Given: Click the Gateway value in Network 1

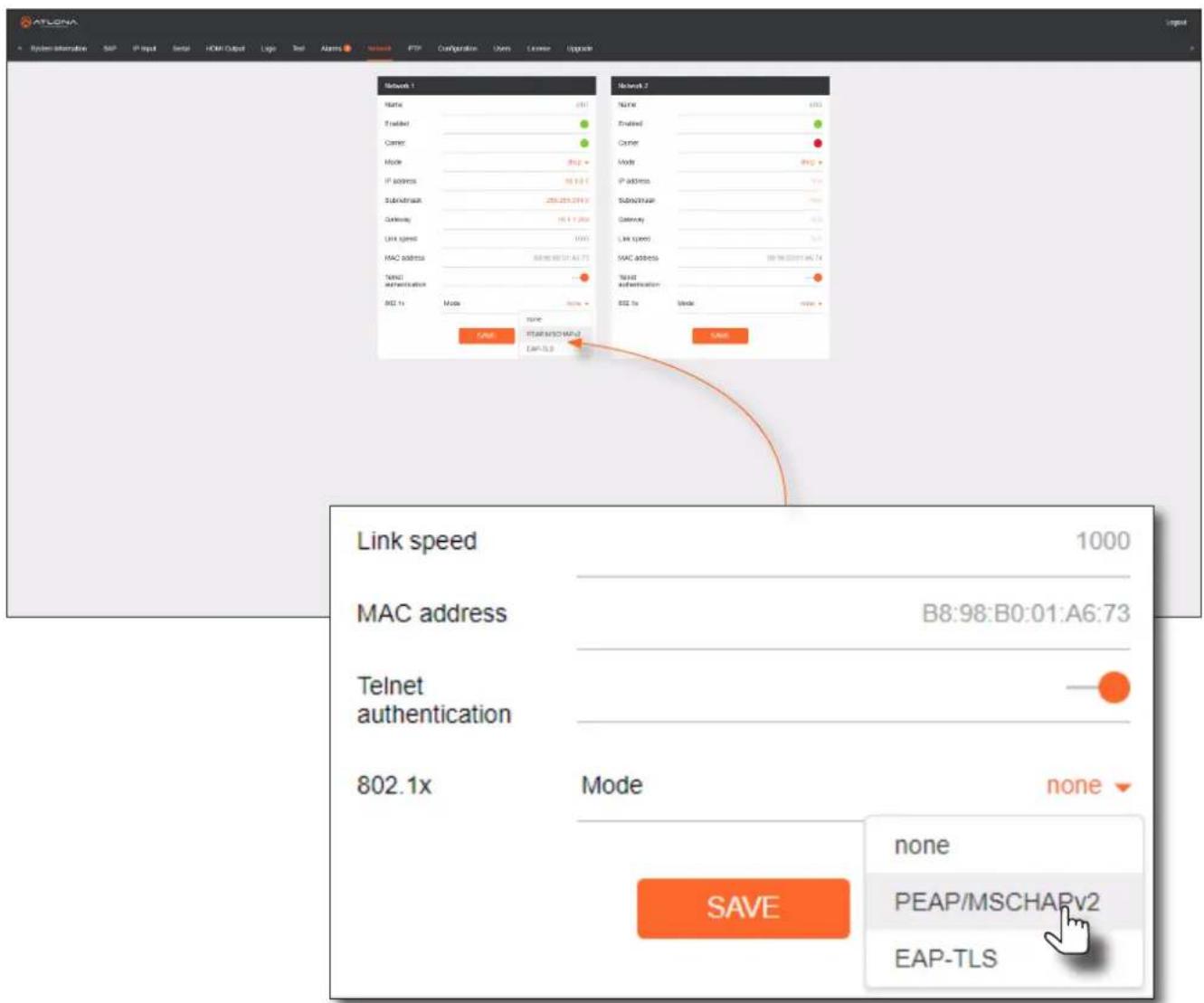Looking at the screenshot, I should (x=574, y=220).
